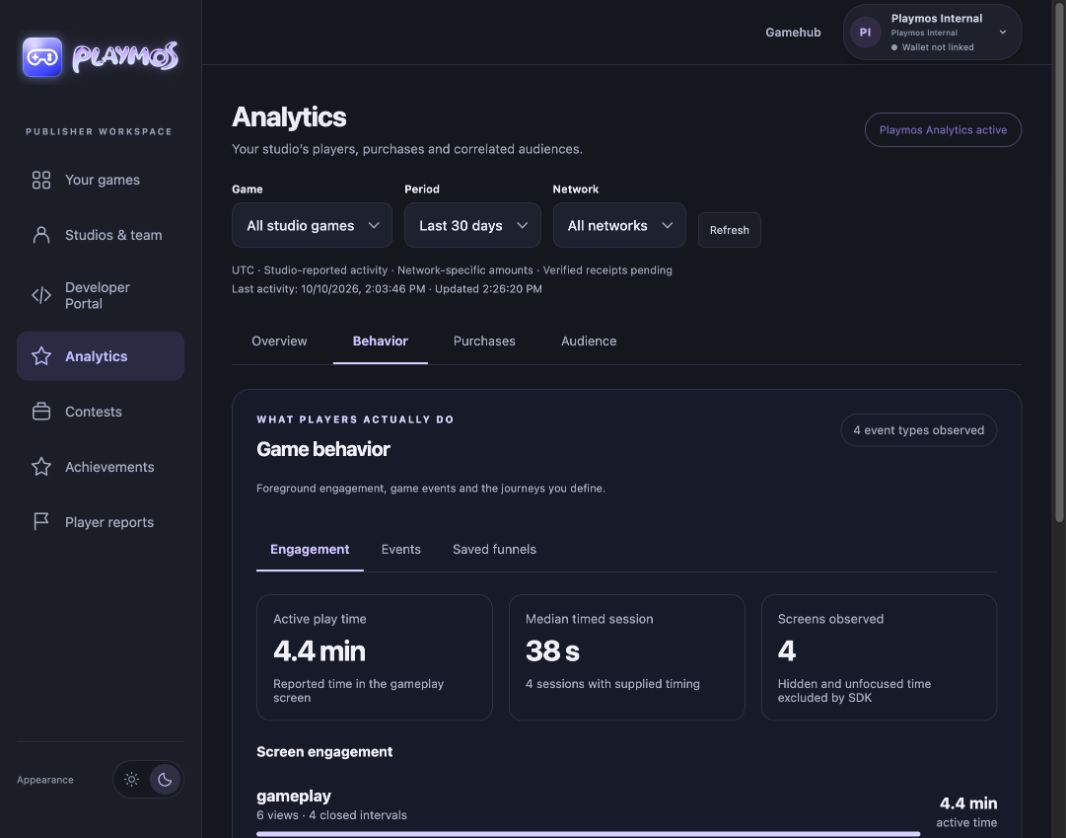Open the Contests section
This screenshot has height=838, width=1066.
tap(101, 412)
